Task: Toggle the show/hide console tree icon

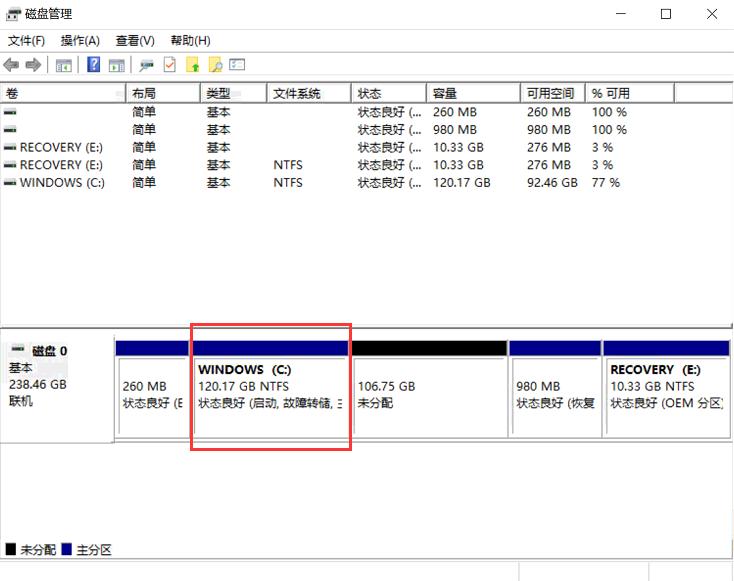Action: (x=64, y=65)
